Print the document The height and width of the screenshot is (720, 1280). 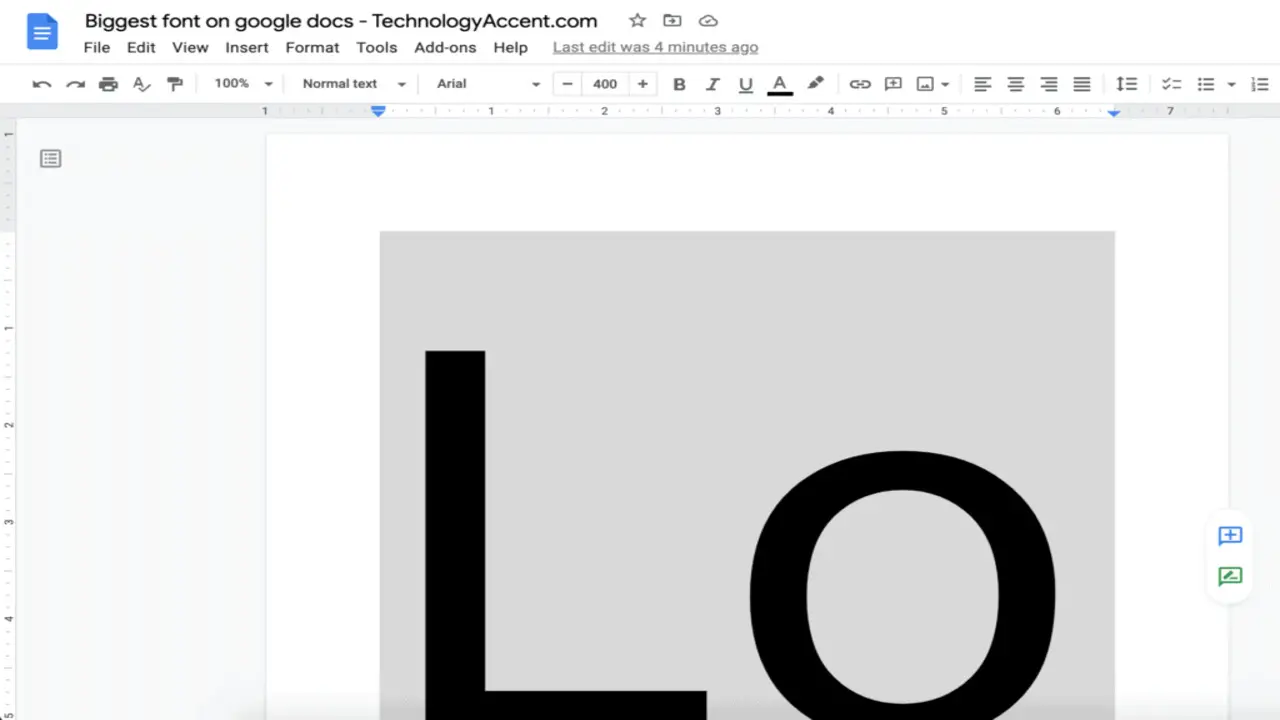(x=108, y=84)
